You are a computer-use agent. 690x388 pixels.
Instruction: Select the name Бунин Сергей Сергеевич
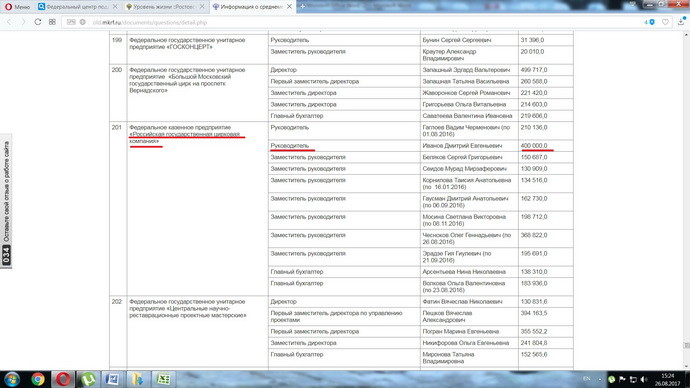[x=456, y=40]
